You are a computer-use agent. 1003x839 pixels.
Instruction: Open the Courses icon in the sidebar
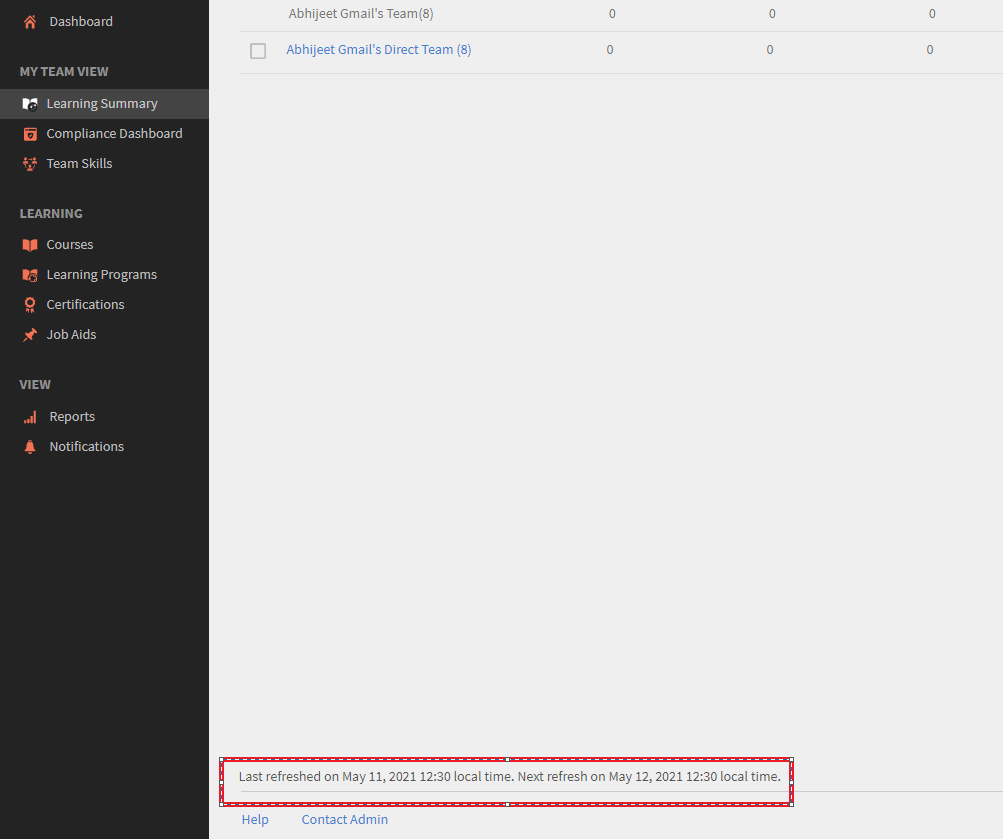[x=30, y=244]
